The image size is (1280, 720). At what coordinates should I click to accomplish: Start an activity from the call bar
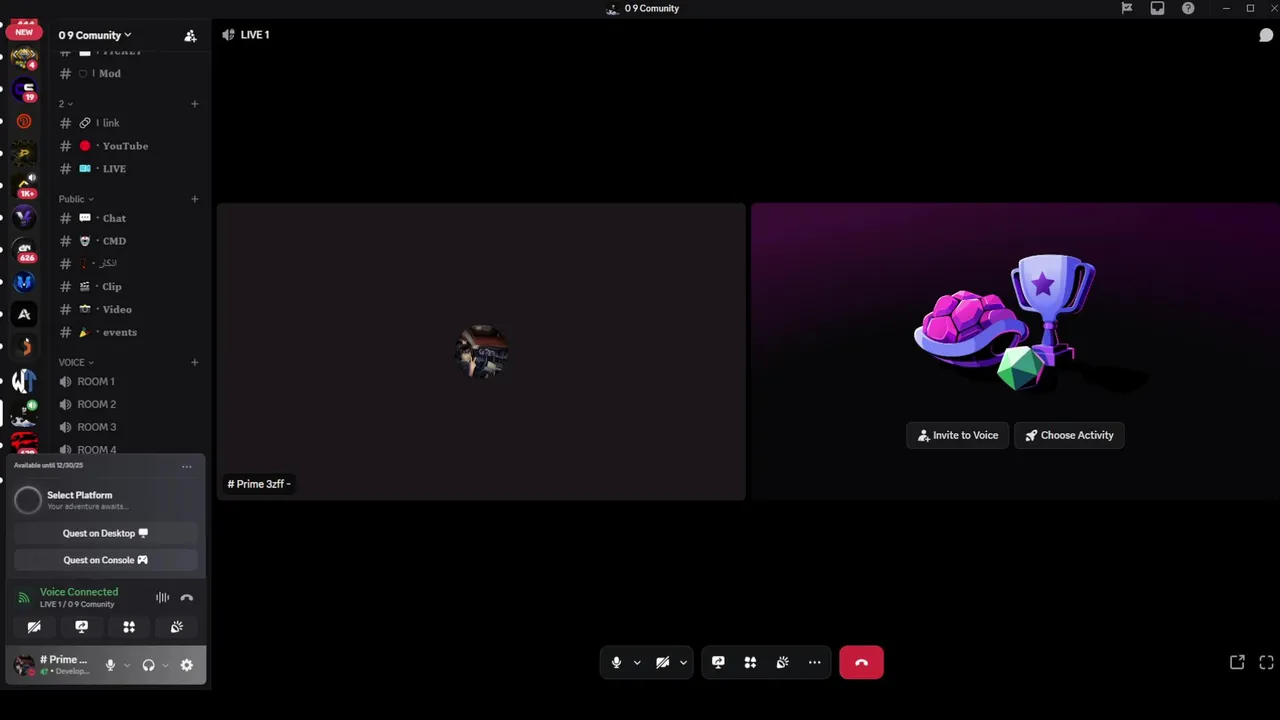(750, 662)
